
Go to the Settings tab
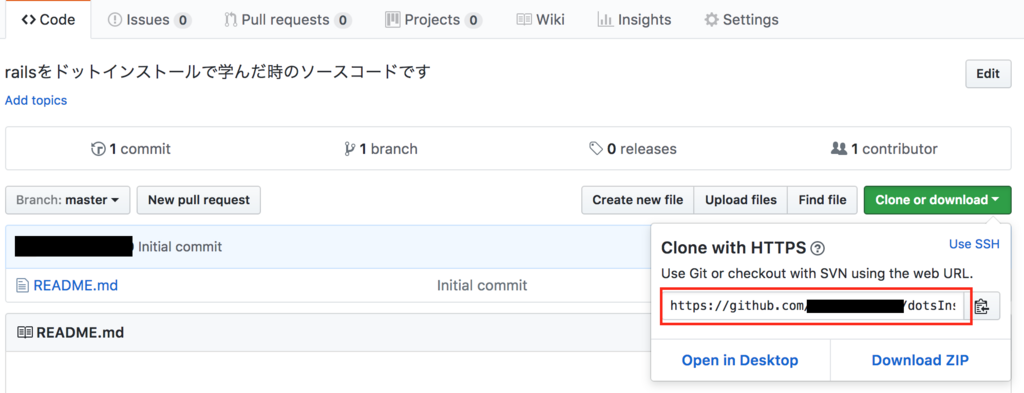(741, 20)
